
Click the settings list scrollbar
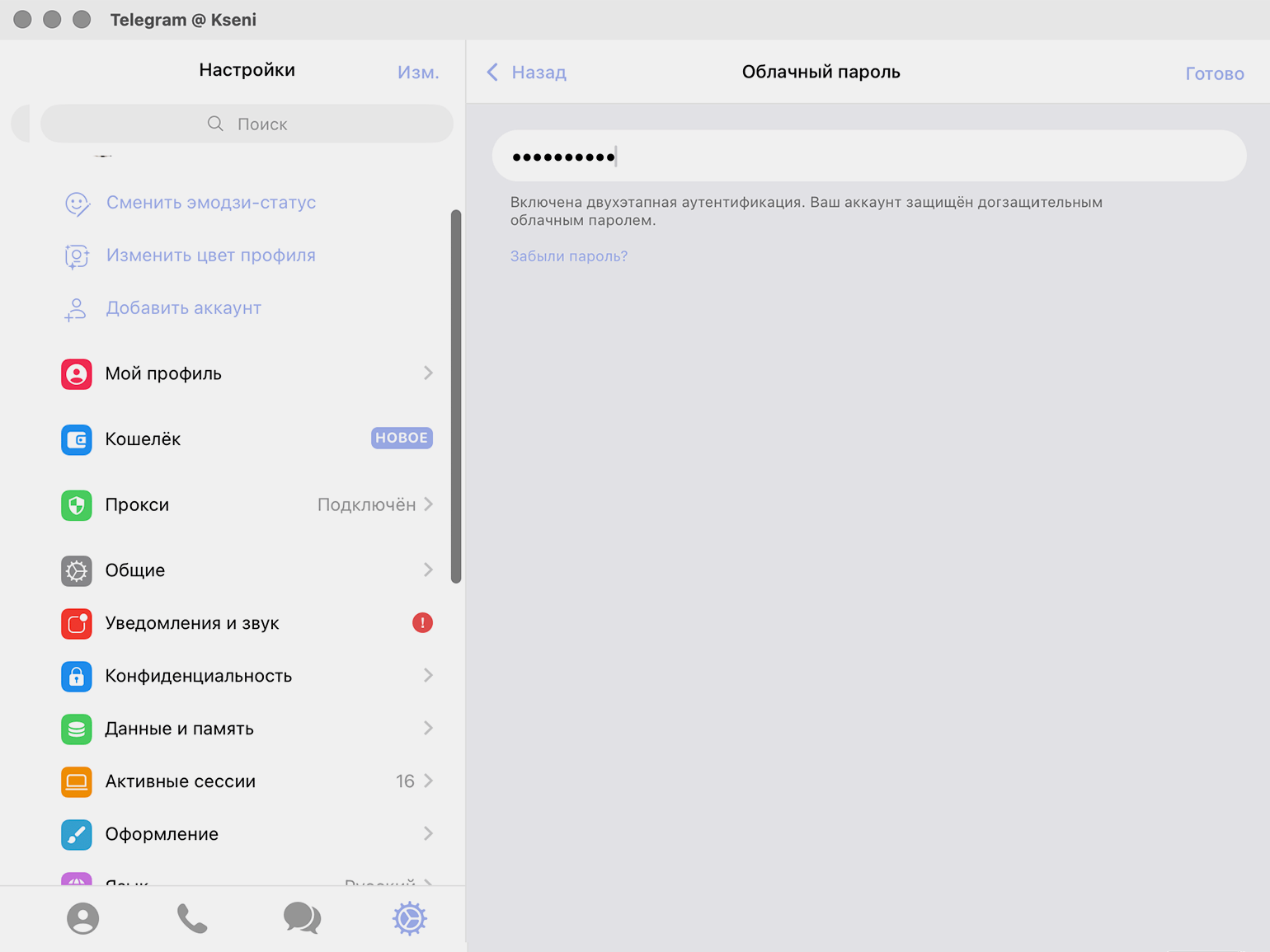[x=456, y=396]
